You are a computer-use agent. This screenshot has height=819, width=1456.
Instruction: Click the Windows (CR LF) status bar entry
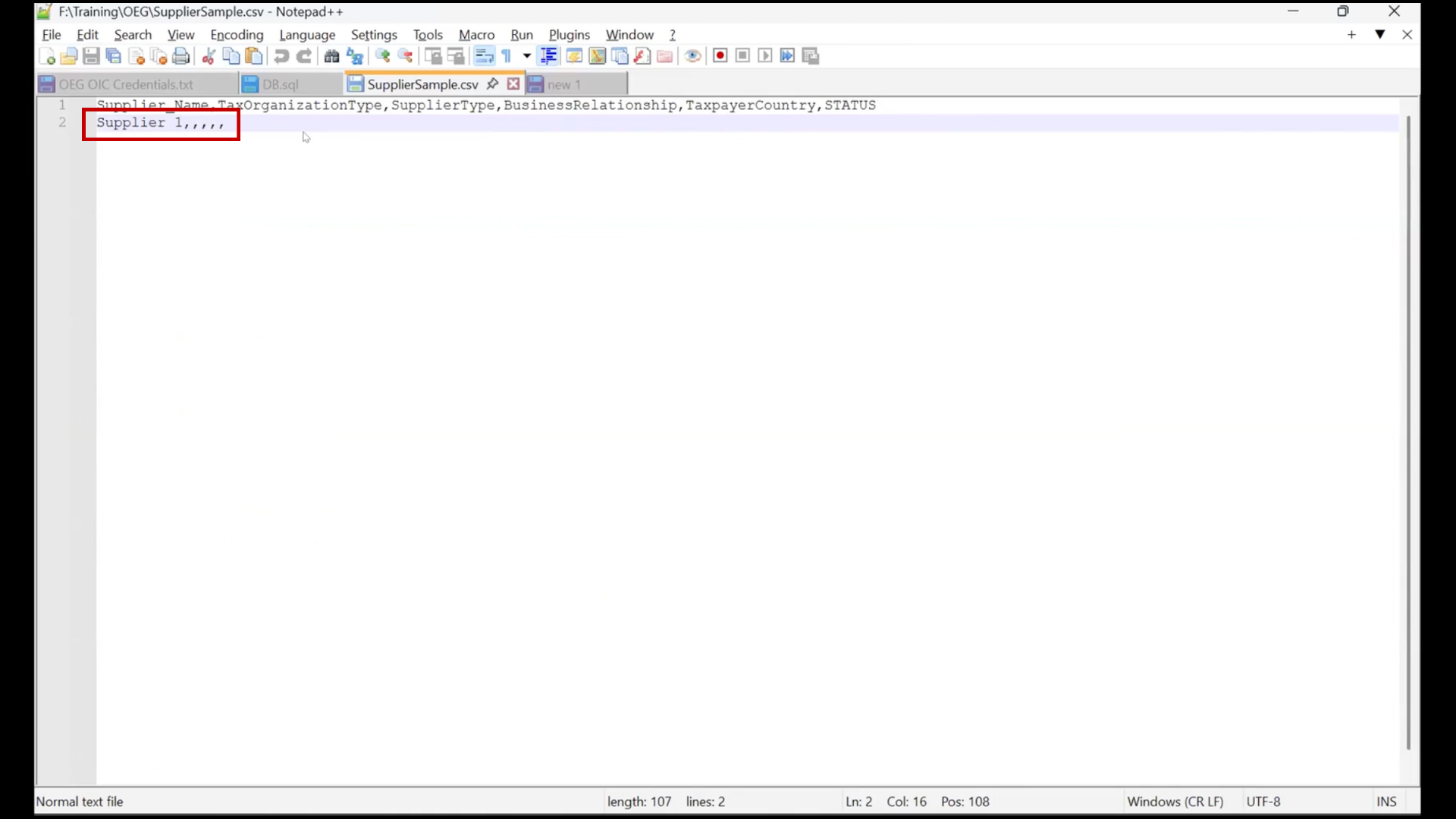pyautogui.click(x=1175, y=802)
